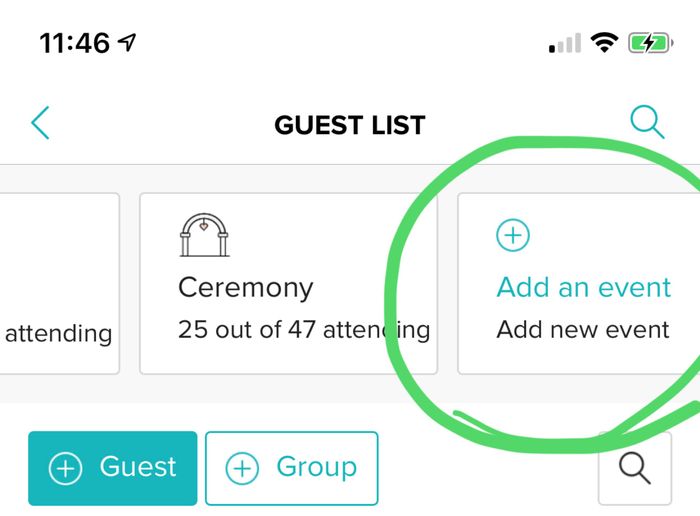The width and height of the screenshot is (700, 516).
Task: Tap the plus icon on Group button
Action: point(242,468)
